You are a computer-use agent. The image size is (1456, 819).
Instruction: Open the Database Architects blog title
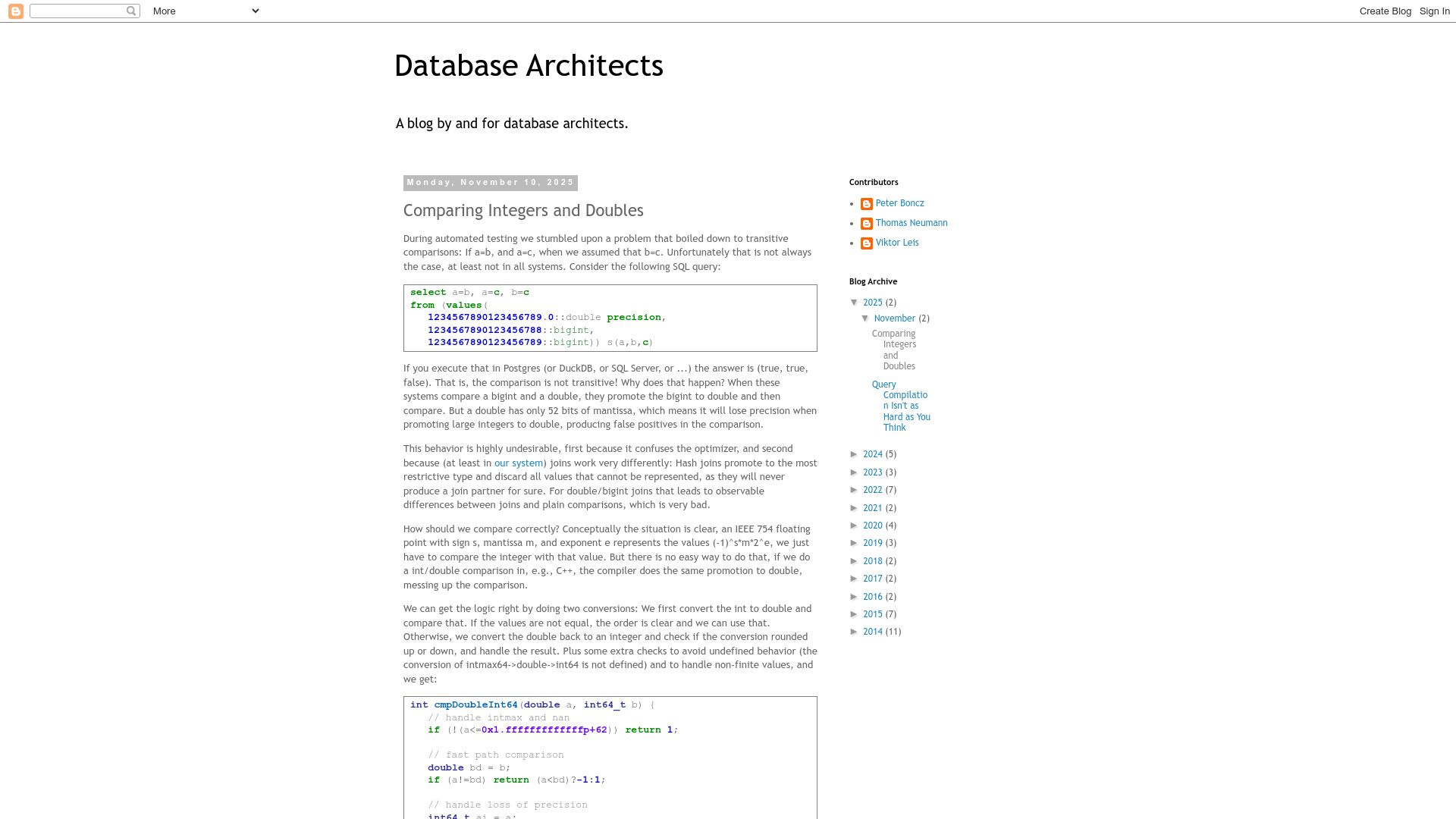(529, 66)
